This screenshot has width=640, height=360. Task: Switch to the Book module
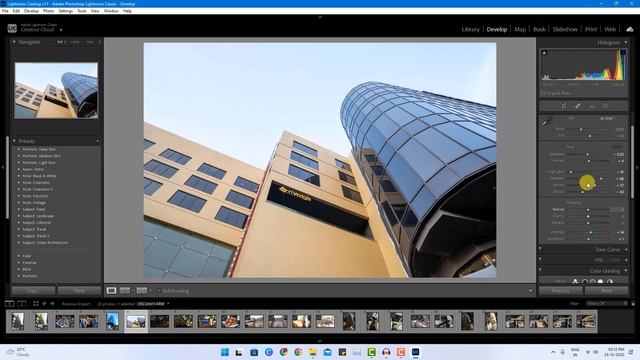point(539,29)
